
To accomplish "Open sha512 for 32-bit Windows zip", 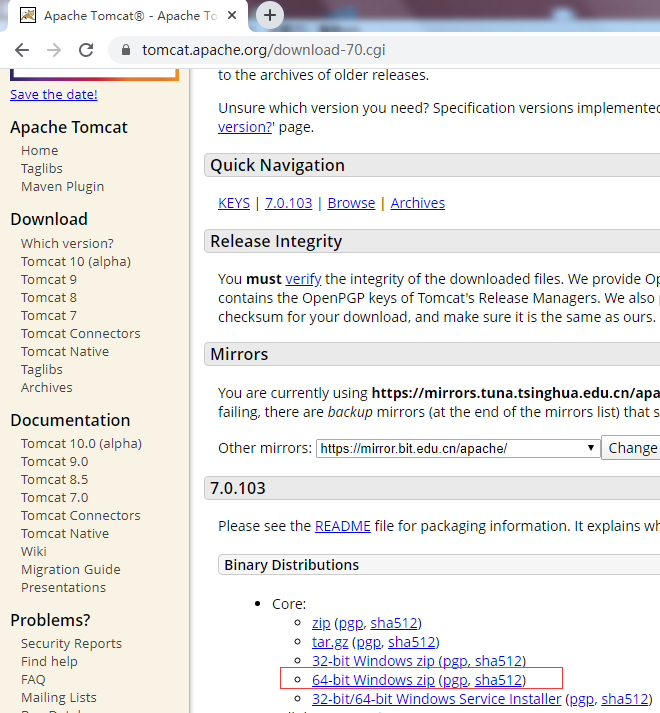I will click(499, 661).
